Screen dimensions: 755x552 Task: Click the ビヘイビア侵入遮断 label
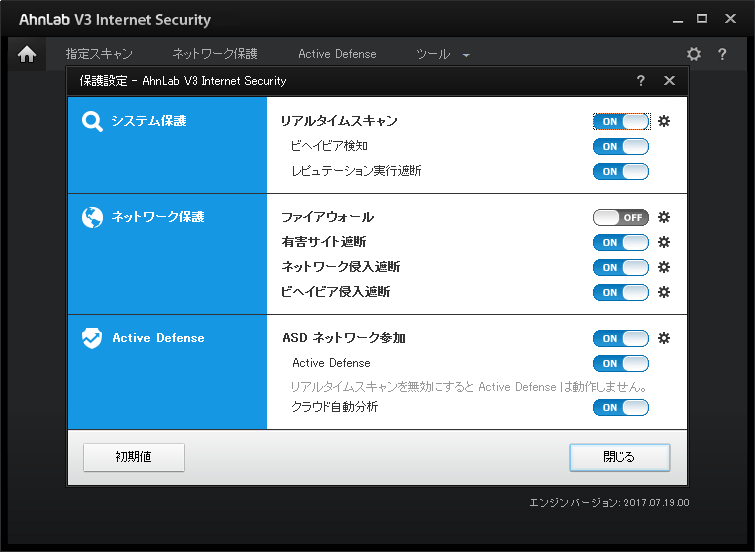336,292
